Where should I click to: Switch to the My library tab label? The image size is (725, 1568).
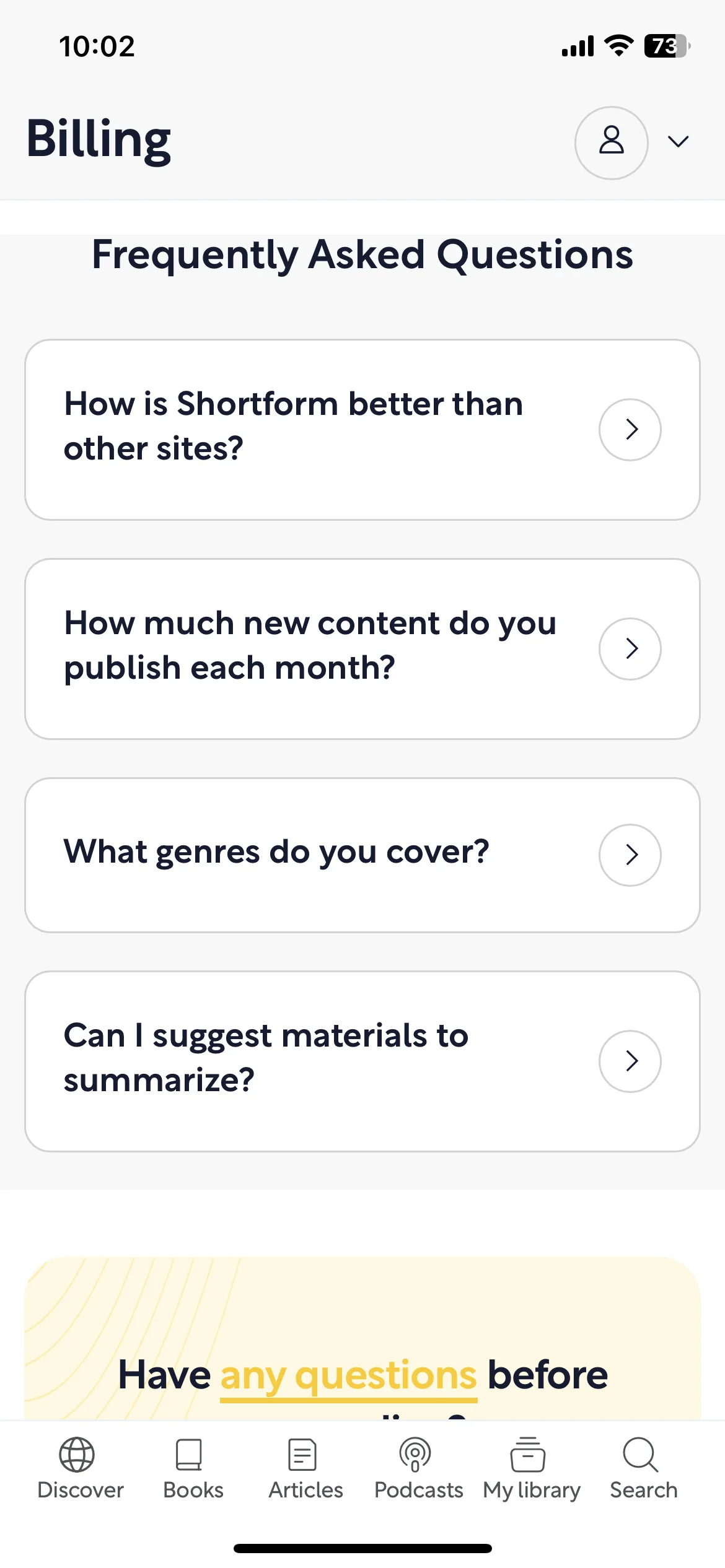pos(532,1491)
